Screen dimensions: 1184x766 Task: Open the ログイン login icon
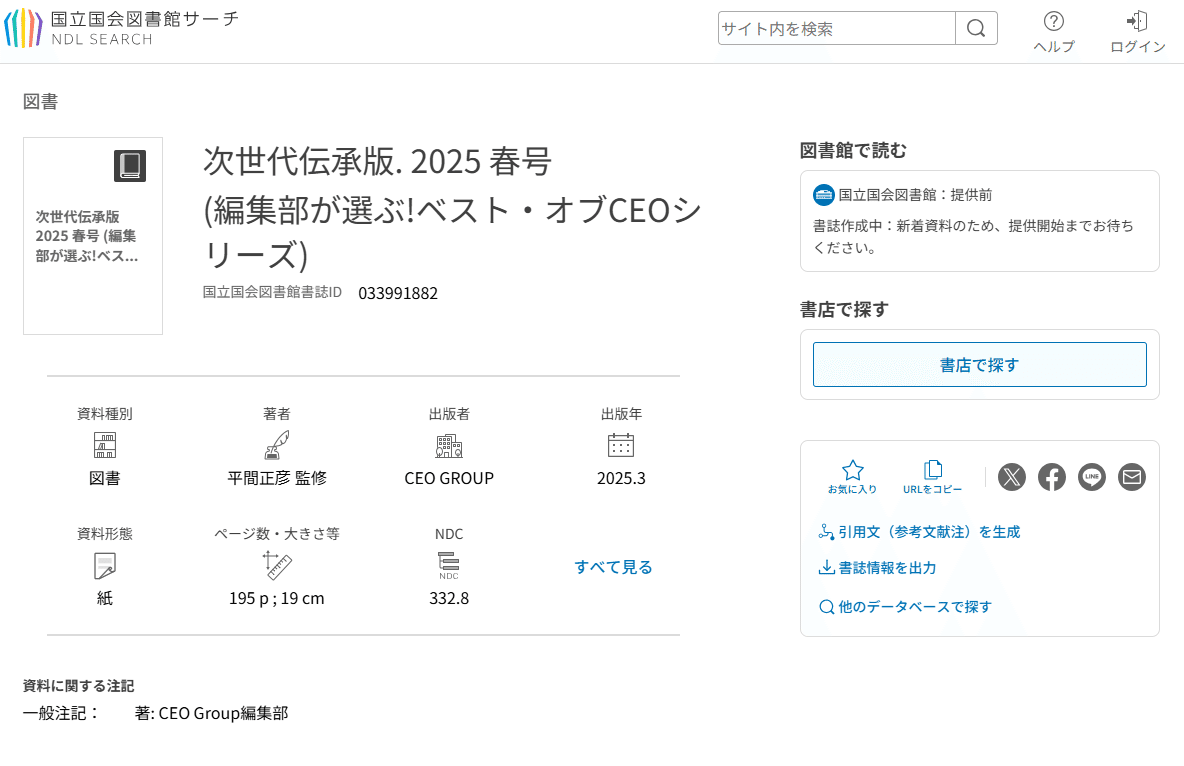pyautogui.click(x=1137, y=32)
